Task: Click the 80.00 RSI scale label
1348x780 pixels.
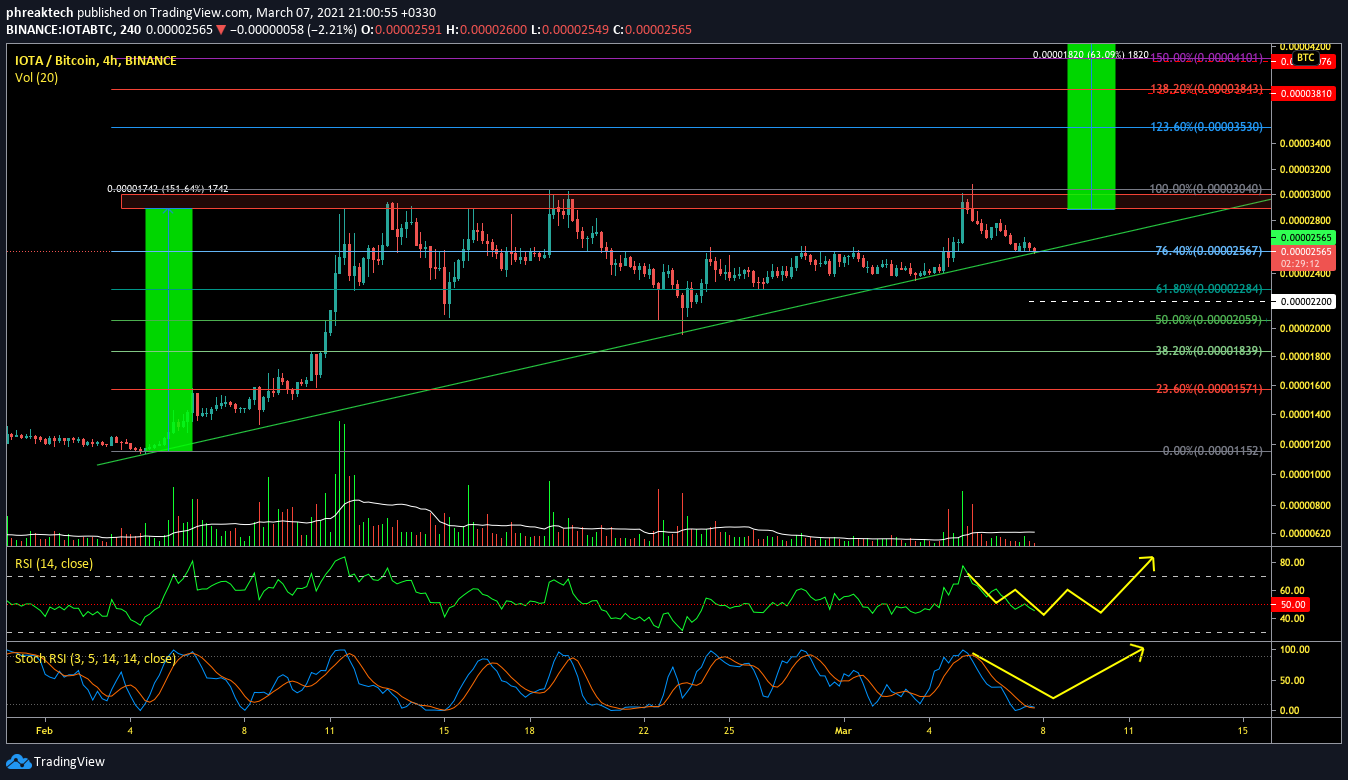Action: (x=1293, y=563)
